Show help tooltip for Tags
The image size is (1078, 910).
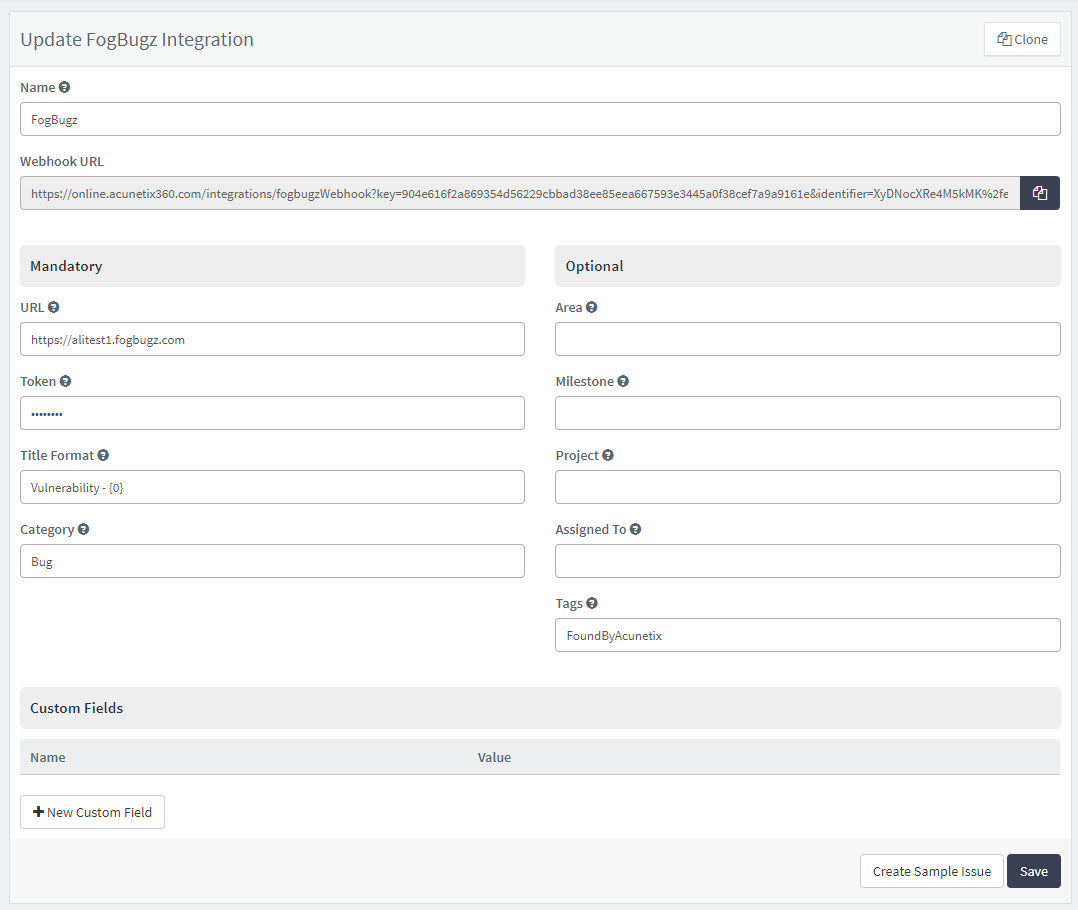tap(592, 603)
